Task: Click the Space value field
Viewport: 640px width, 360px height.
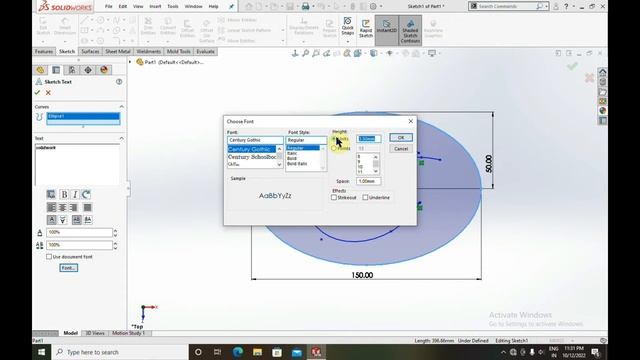Action: point(369,181)
